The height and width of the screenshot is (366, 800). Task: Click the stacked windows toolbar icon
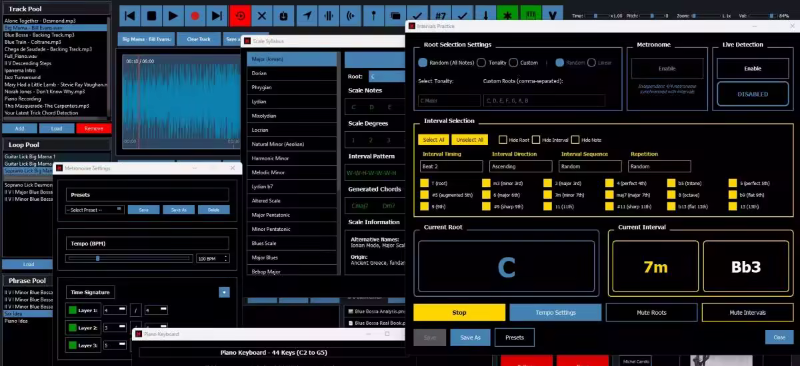(x=395, y=16)
